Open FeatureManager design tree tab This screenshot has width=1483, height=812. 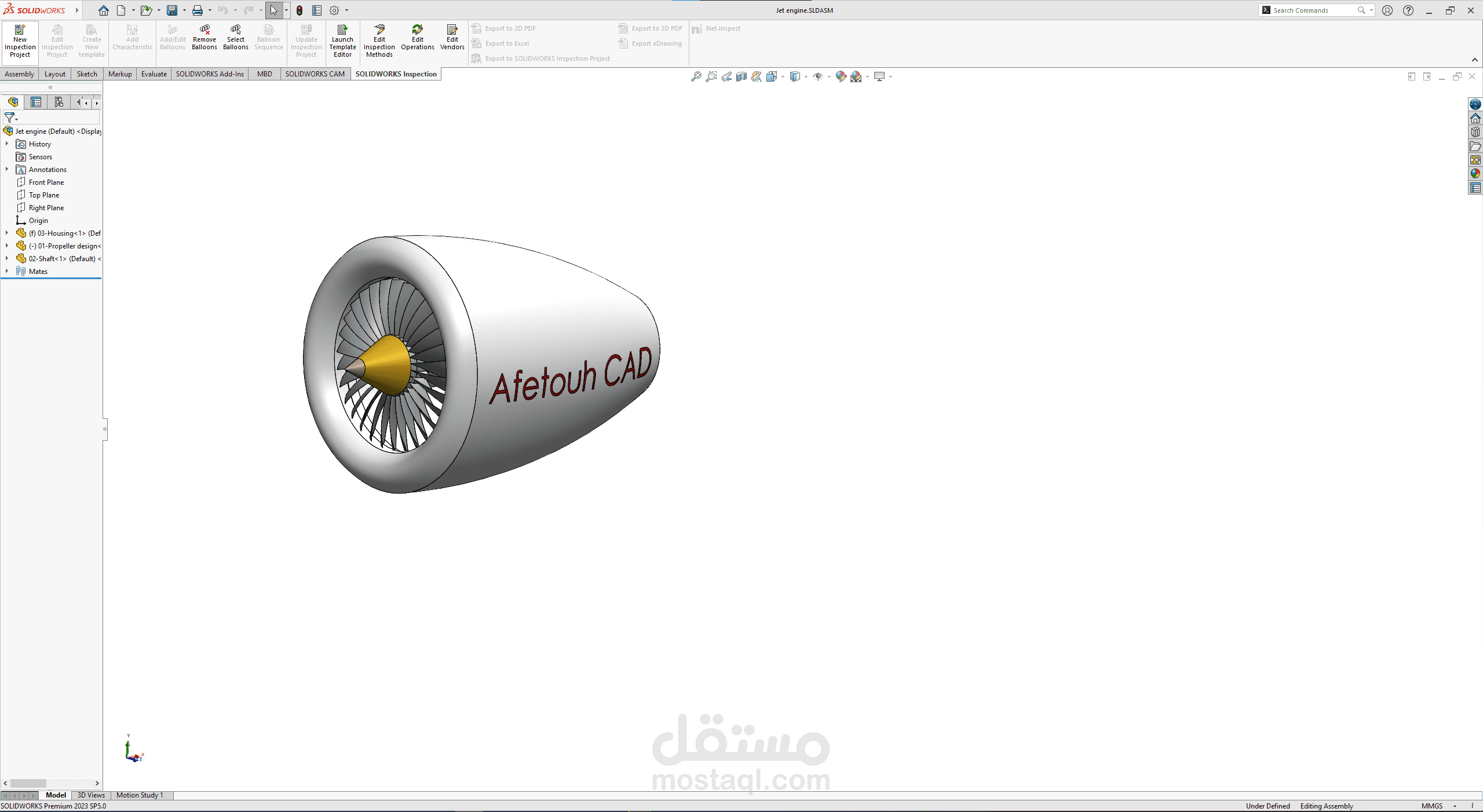point(13,103)
